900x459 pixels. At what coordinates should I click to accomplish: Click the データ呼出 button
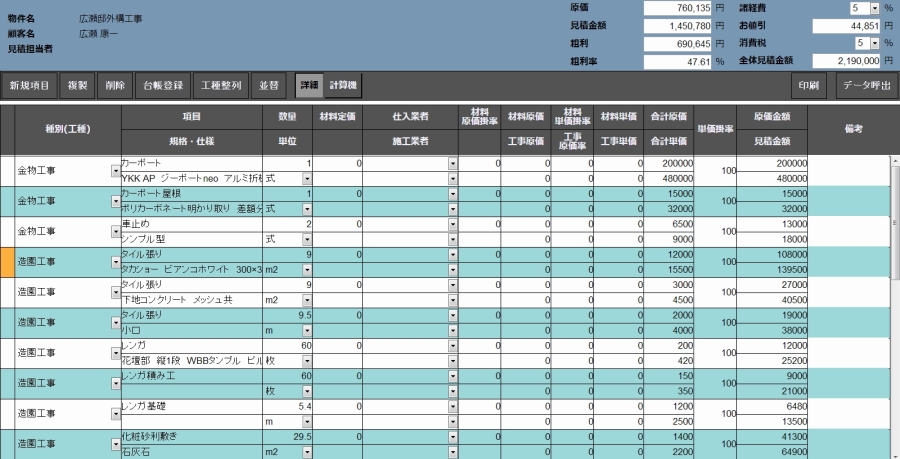pyautogui.click(x=867, y=85)
